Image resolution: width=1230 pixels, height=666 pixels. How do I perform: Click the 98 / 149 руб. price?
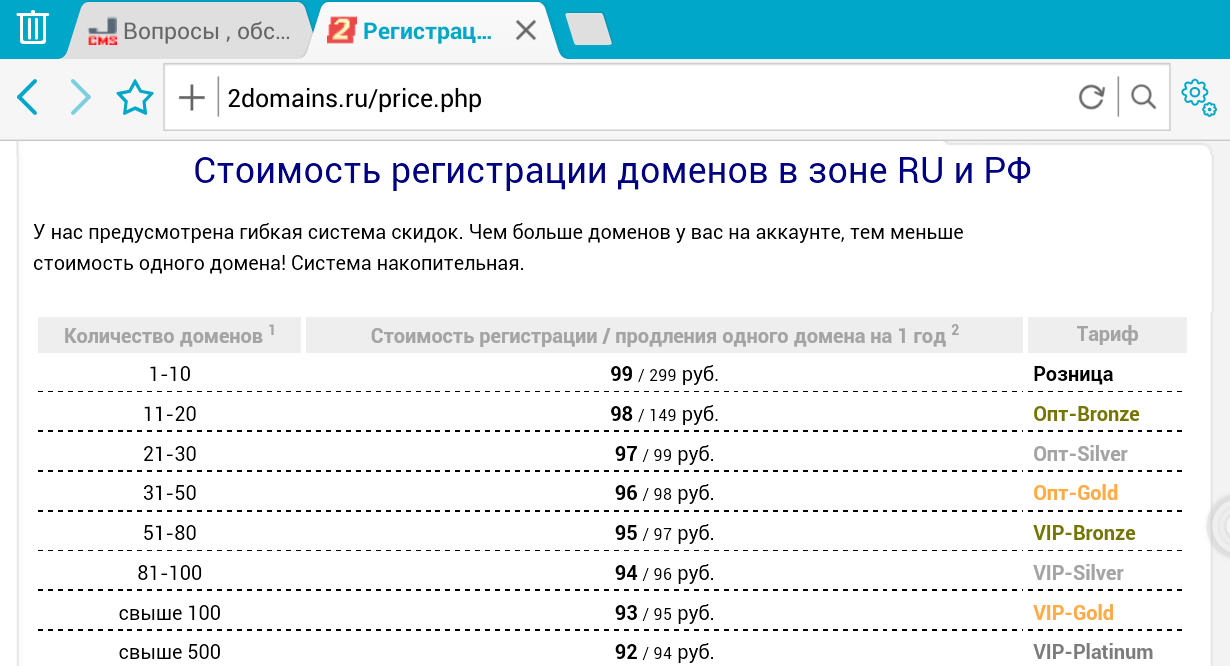point(664,414)
